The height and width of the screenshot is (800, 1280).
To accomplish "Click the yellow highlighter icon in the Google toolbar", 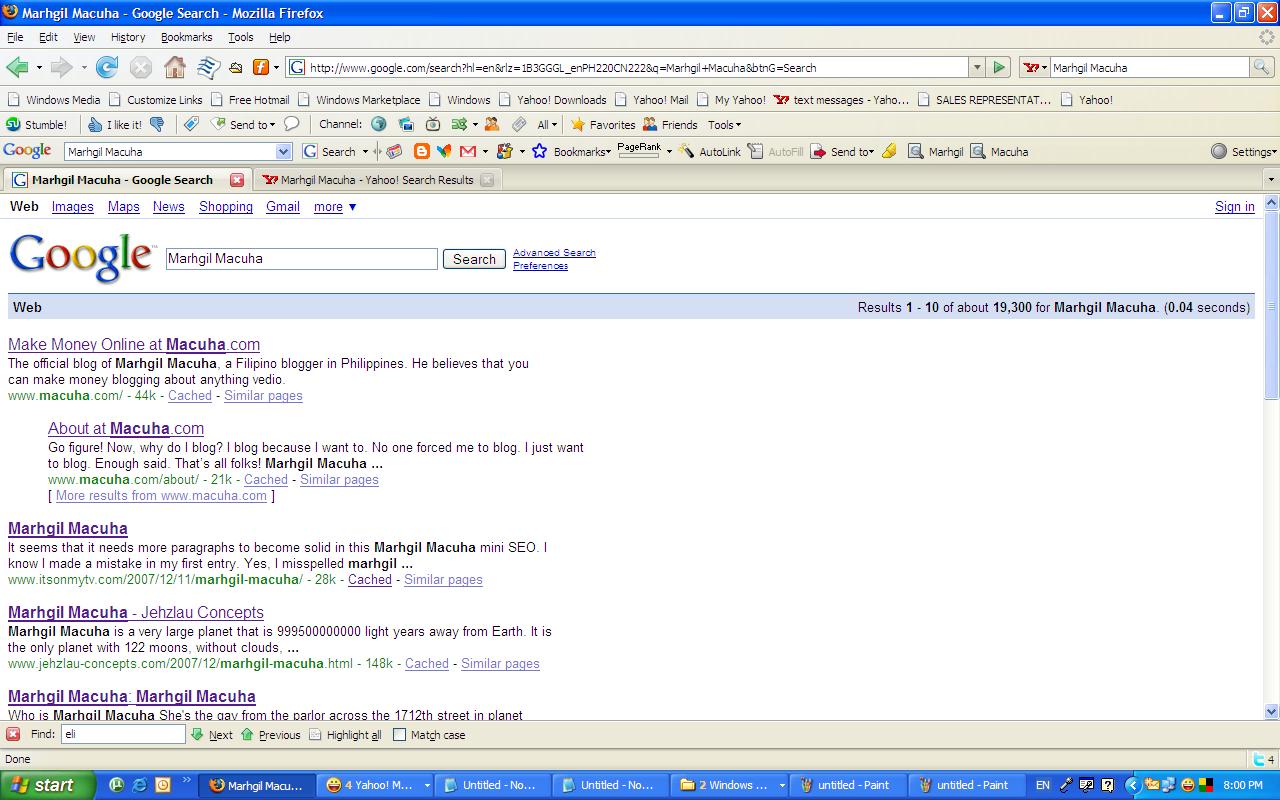I will (889, 151).
